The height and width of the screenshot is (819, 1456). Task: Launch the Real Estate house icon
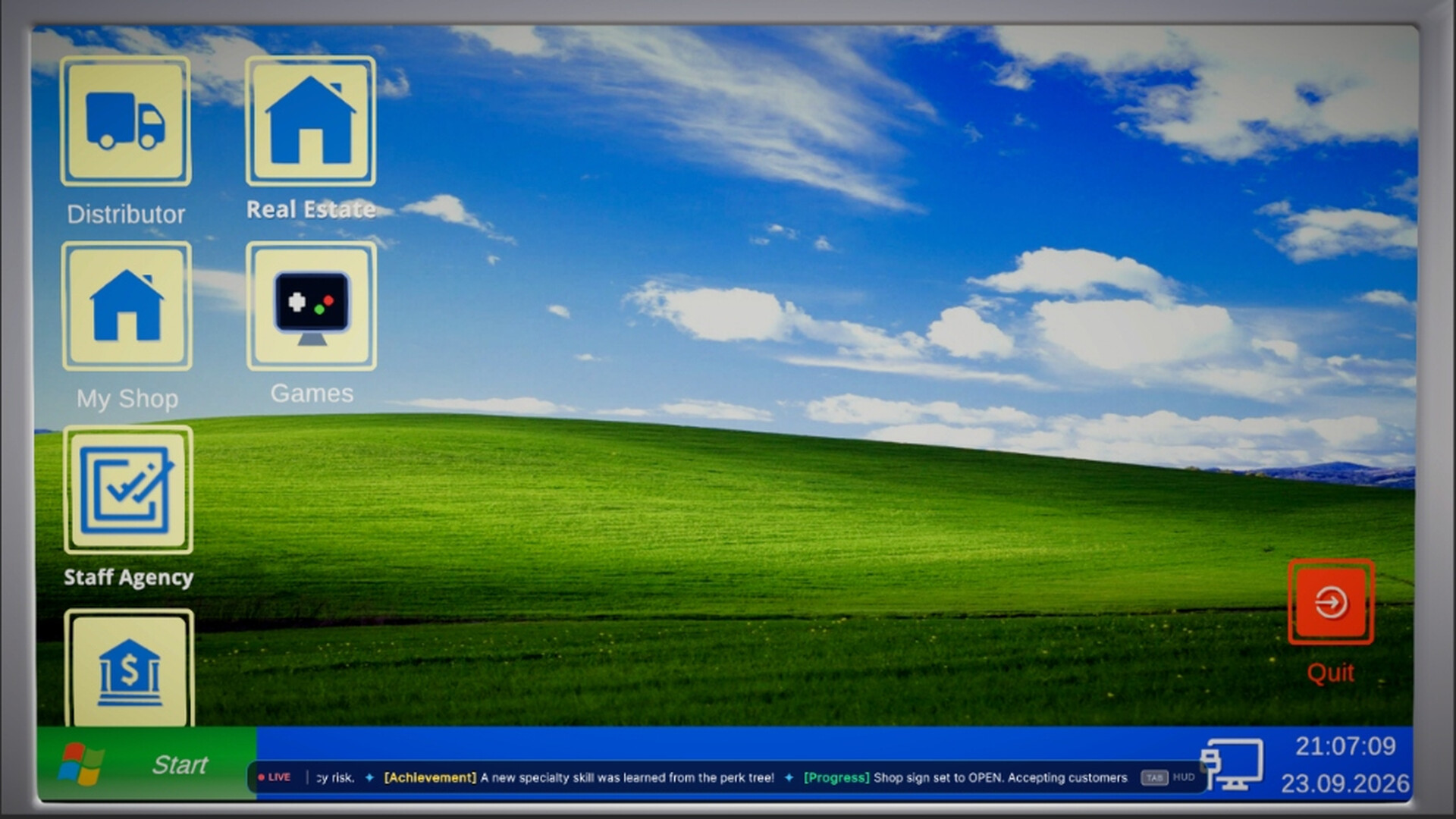tap(311, 121)
